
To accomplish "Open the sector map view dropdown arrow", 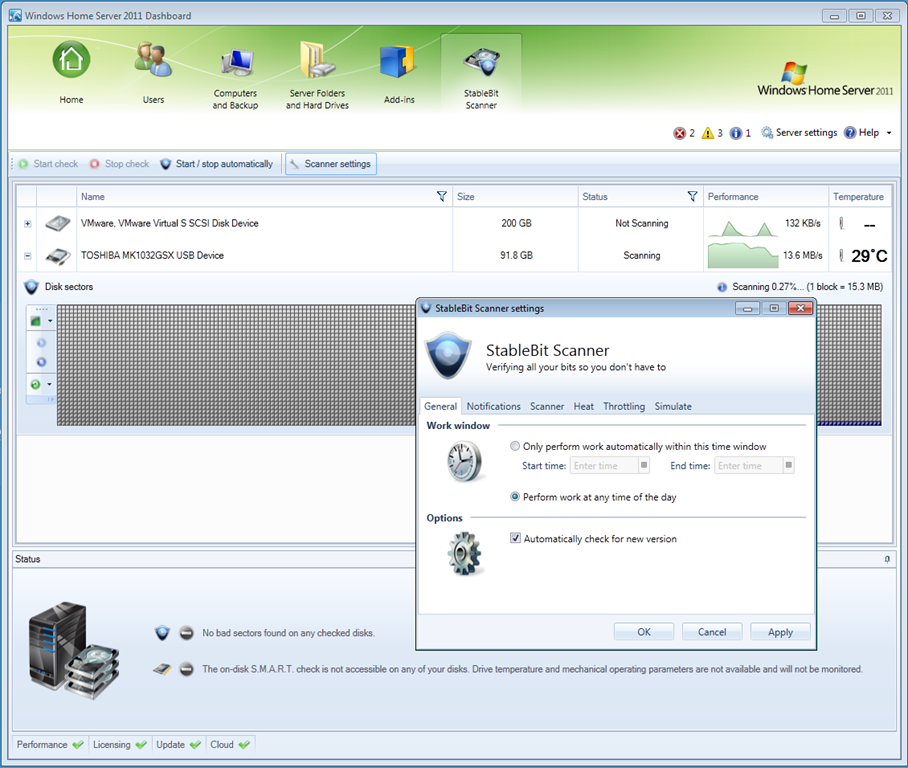I will pos(50,321).
